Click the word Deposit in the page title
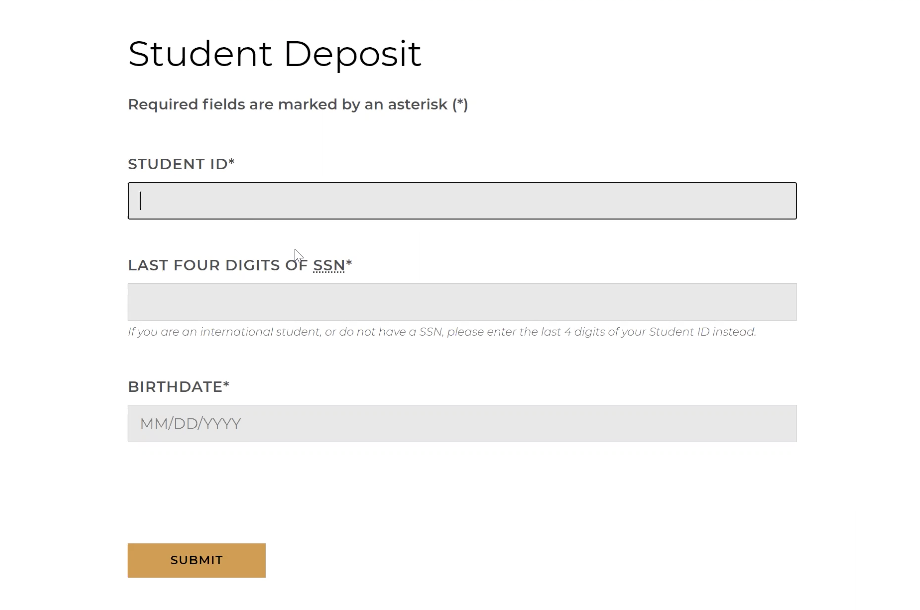920x610 pixels. 355,54
